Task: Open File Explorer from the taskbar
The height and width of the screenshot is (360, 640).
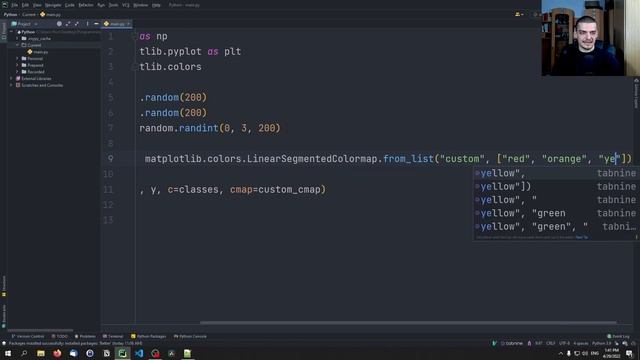Action: (40, 353)
